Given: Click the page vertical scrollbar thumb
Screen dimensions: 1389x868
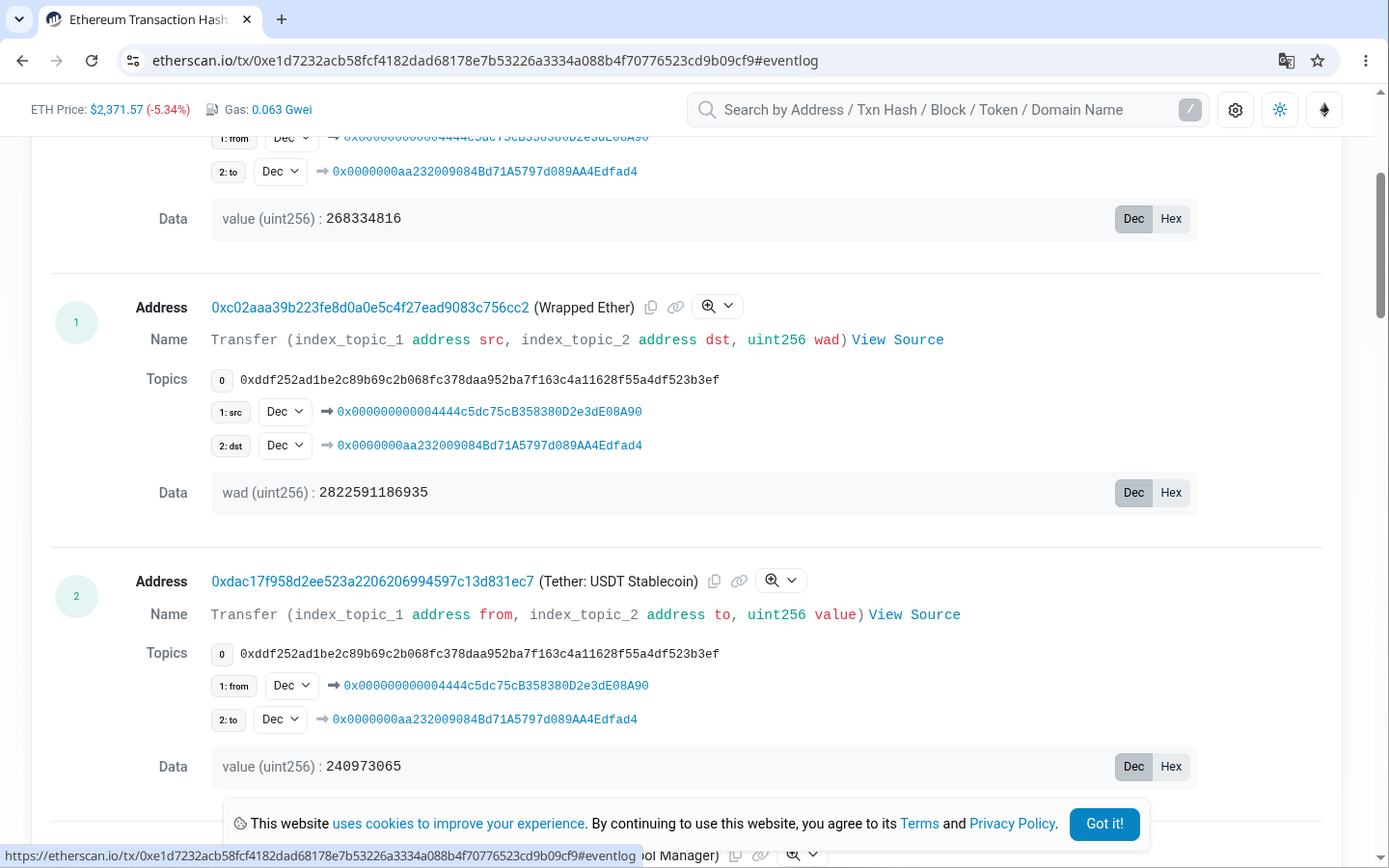Looking at the screenshot, I should tap(1380, 245).
